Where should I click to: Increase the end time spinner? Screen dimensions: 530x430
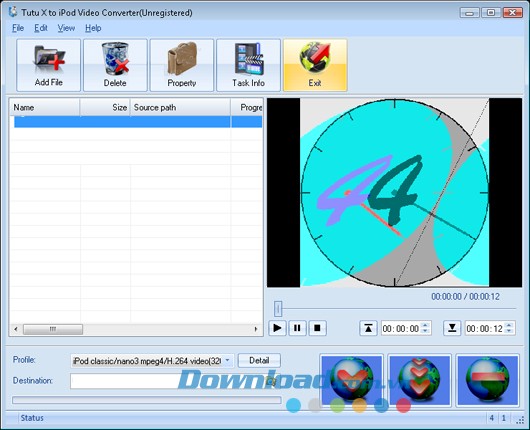tap(509, 325)
